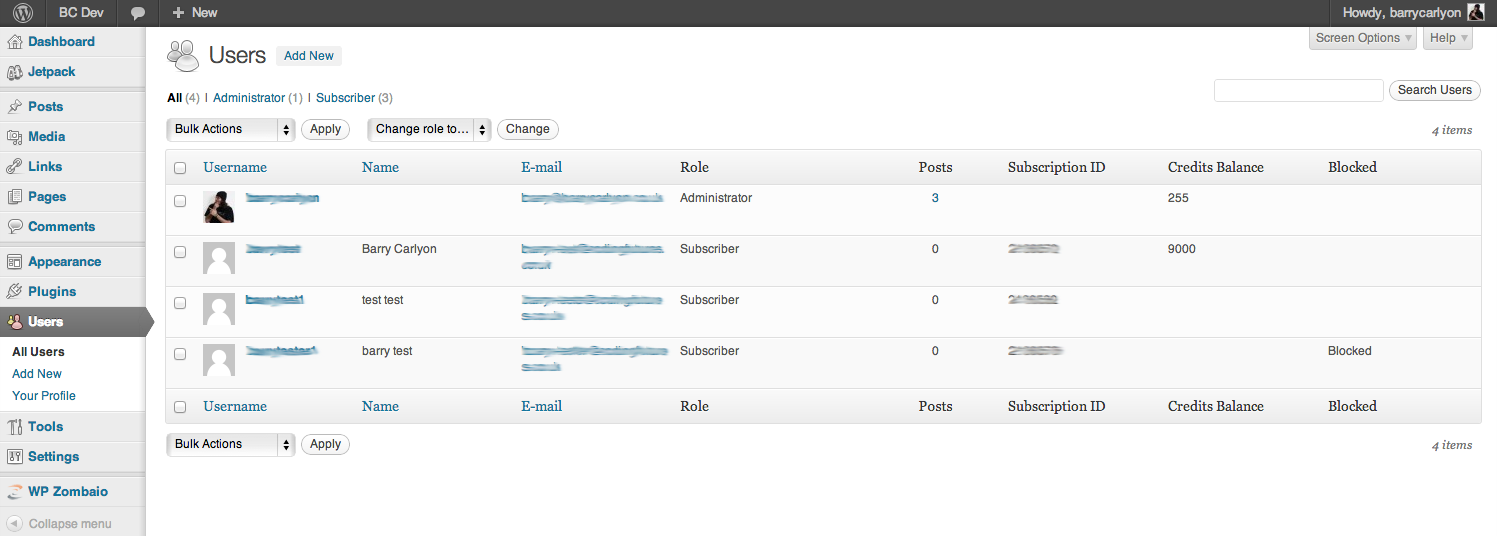Click the 9000 credits balance value
Viewport: 1498px width, 536px height.
[1182, 249]
